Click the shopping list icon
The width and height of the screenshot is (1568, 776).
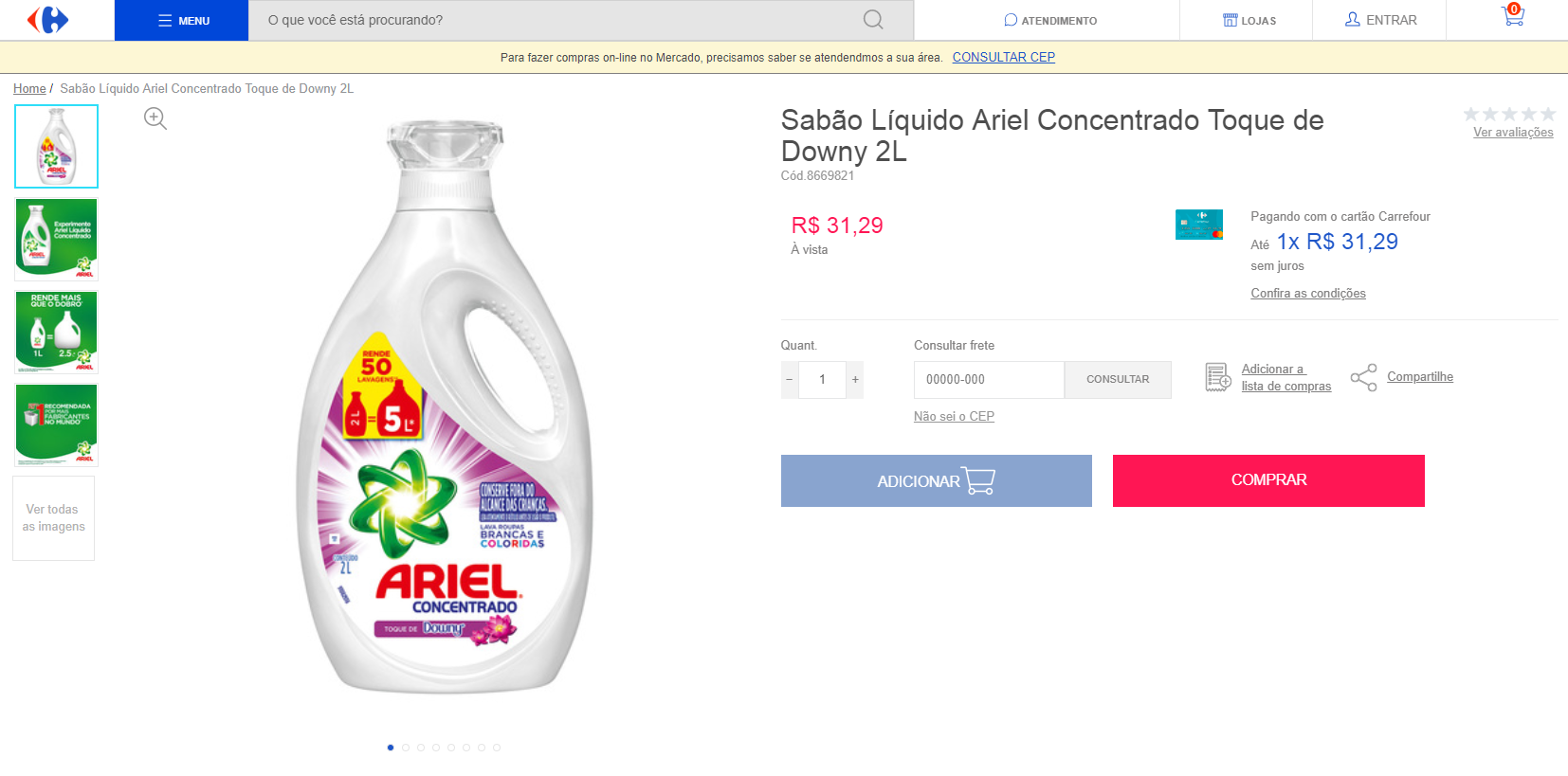pos(1218,377)
